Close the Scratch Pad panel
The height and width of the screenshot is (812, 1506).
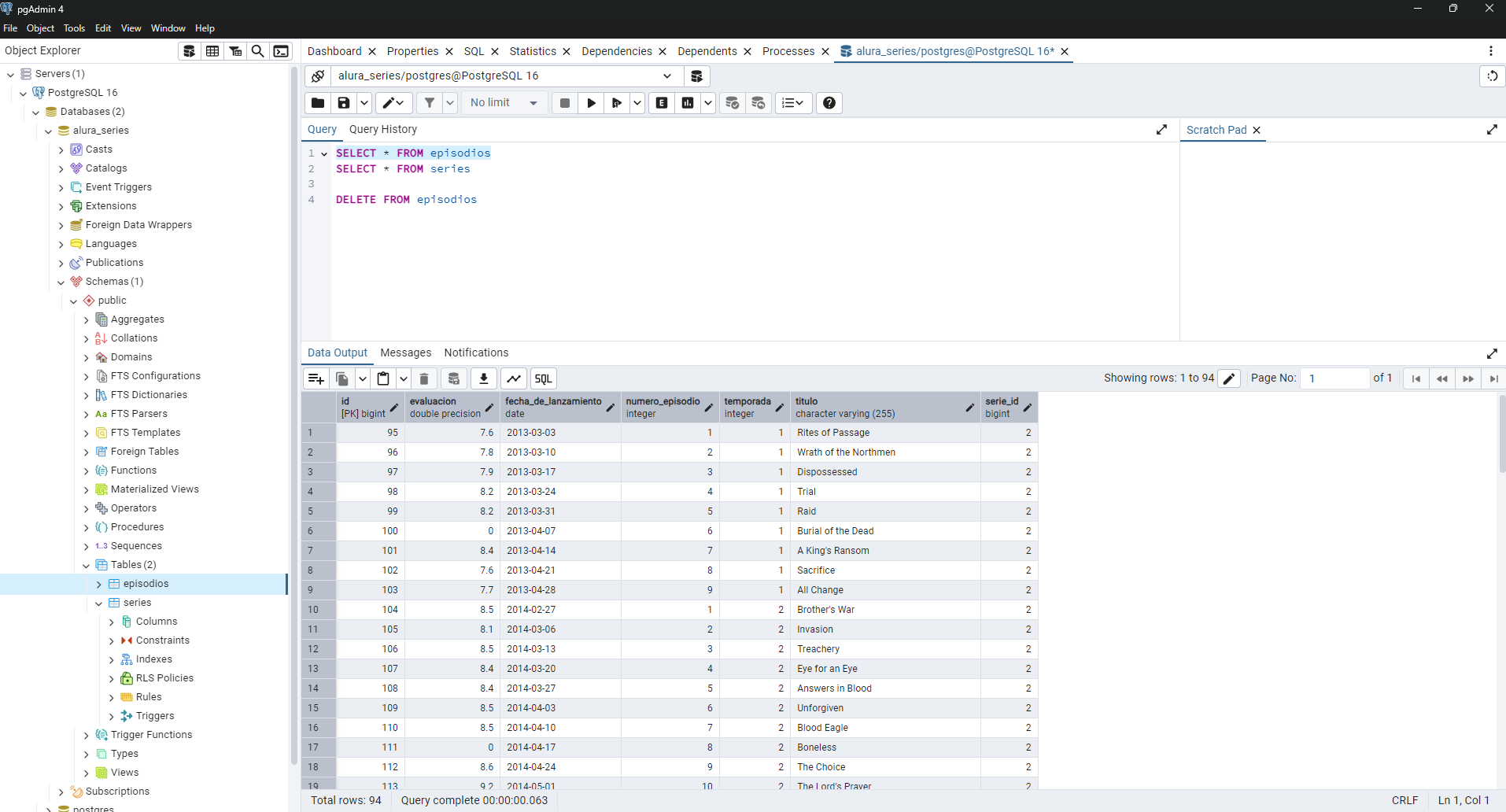coord(1257,131)
